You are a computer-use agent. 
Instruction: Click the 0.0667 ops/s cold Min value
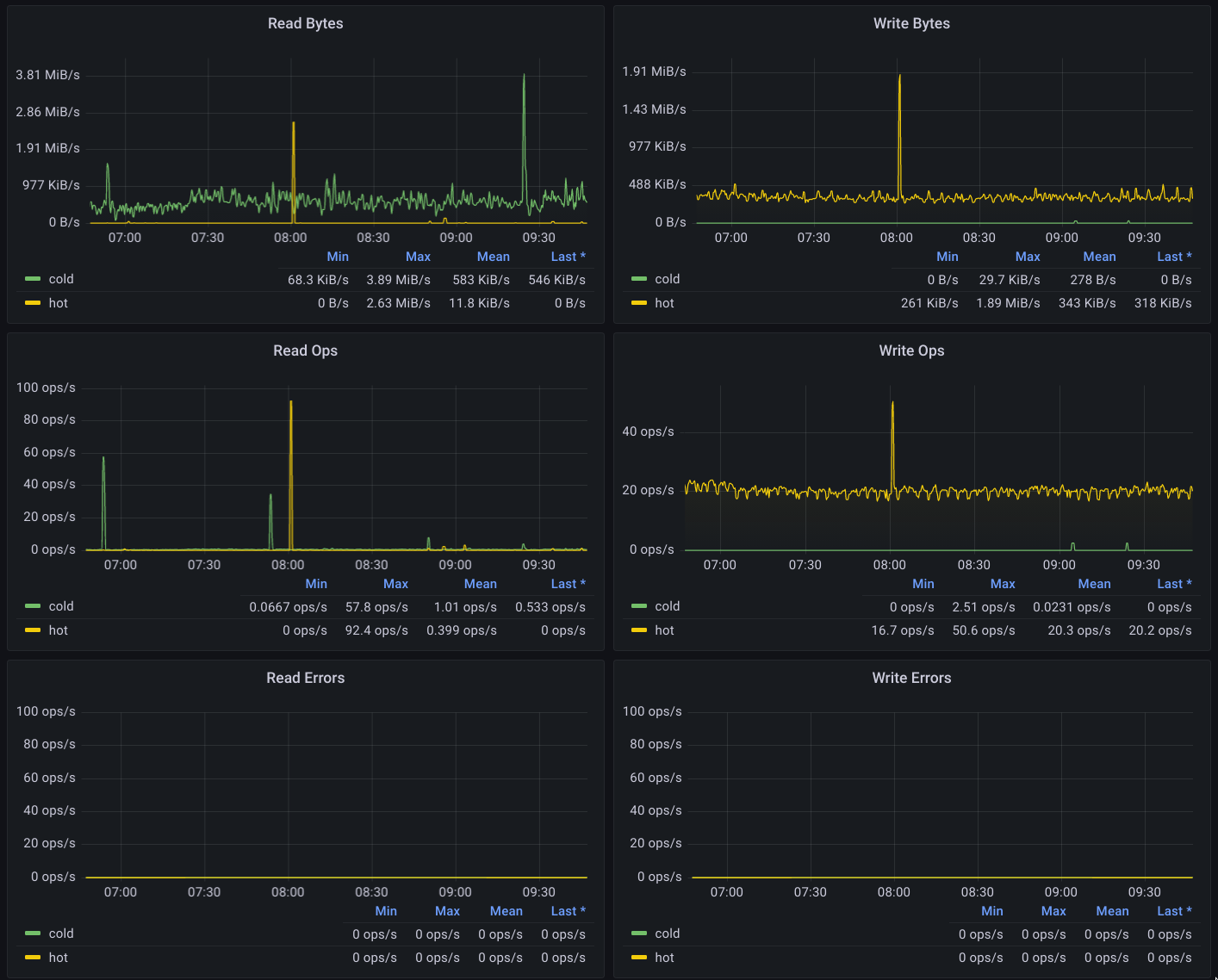289,607
